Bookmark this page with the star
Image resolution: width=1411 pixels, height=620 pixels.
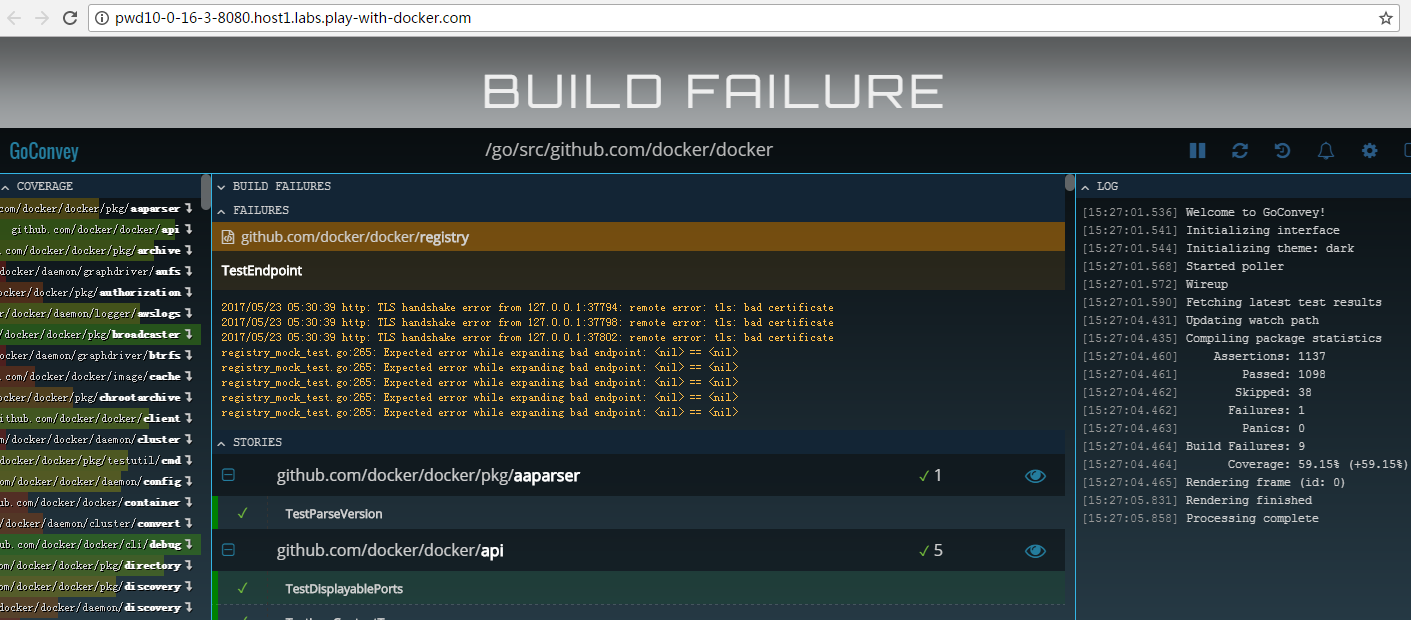[x=1386, y=18]
